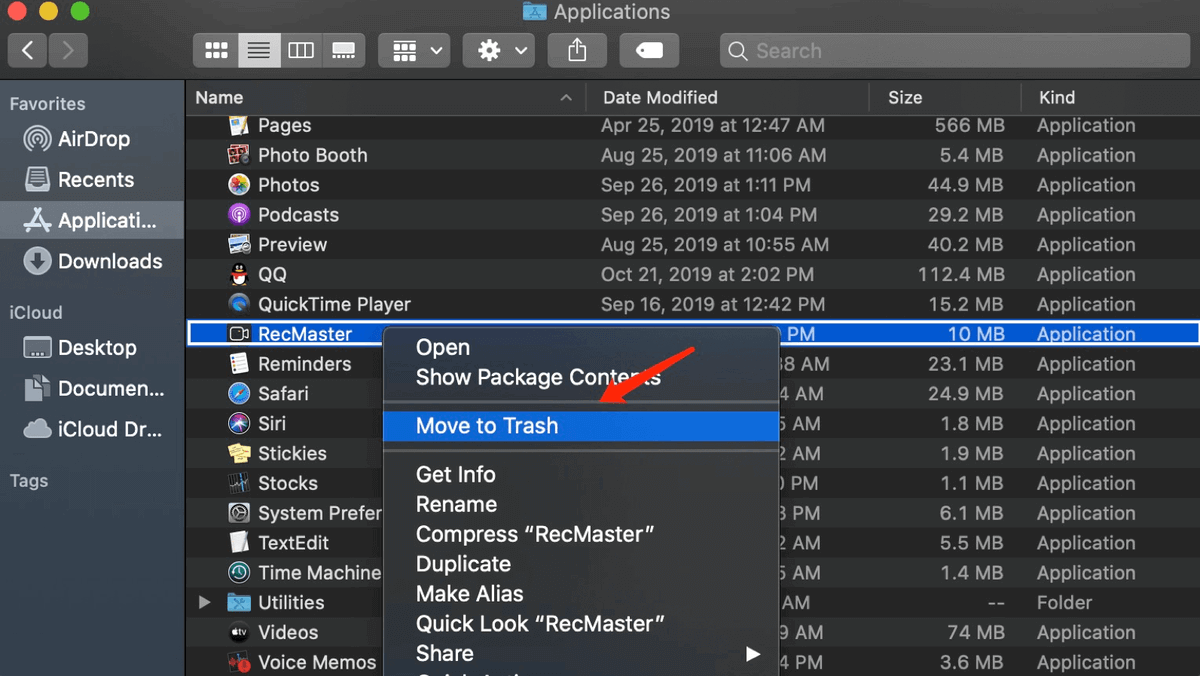Select the QuickTime Player app icon

238,304
